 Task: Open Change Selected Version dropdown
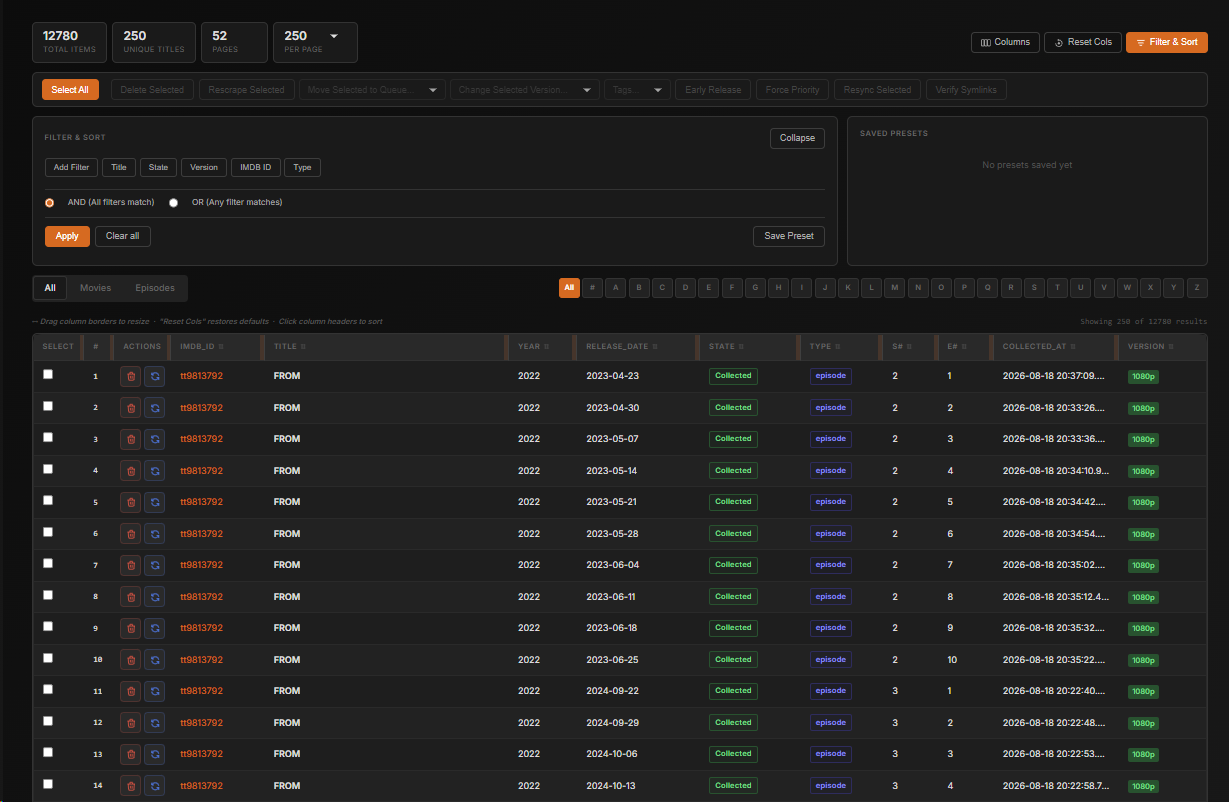click(525, 90)
